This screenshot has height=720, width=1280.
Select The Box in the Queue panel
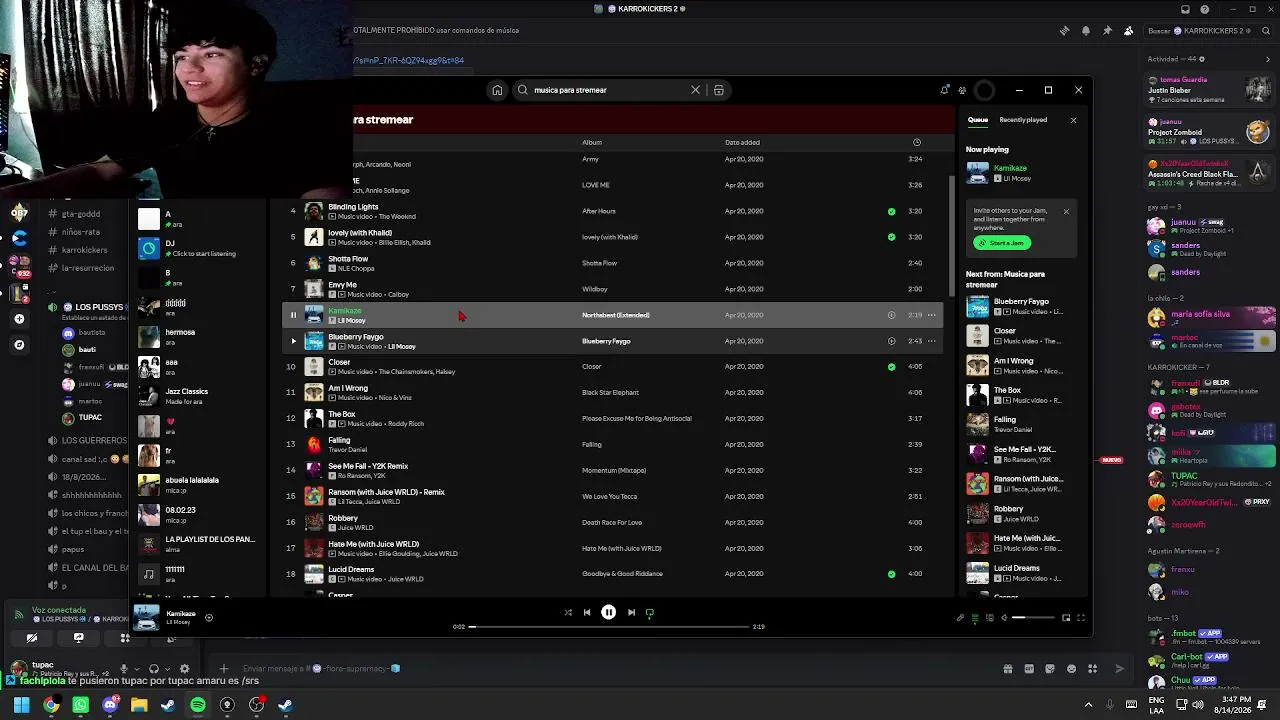[1020, 395]
